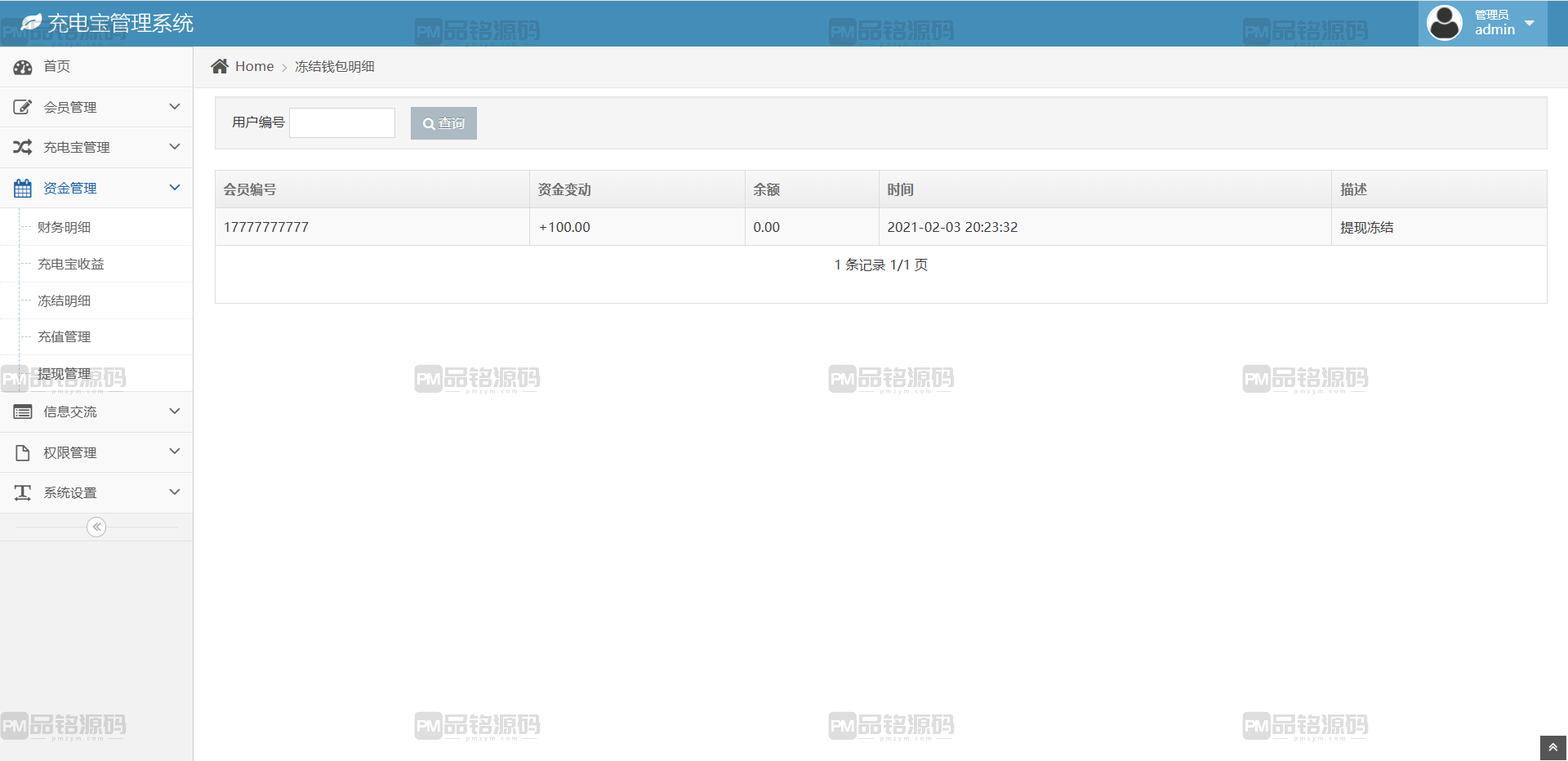
Task: Click the 充电宝管理系统 title
Action: coord(120,23)
